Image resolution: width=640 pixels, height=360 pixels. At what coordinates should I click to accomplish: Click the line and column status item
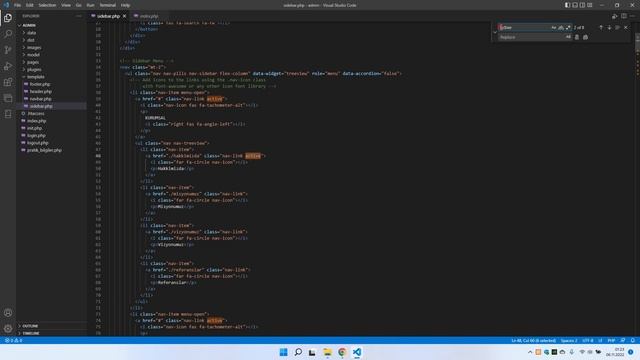pyautogui.click(x=533, y=340)
